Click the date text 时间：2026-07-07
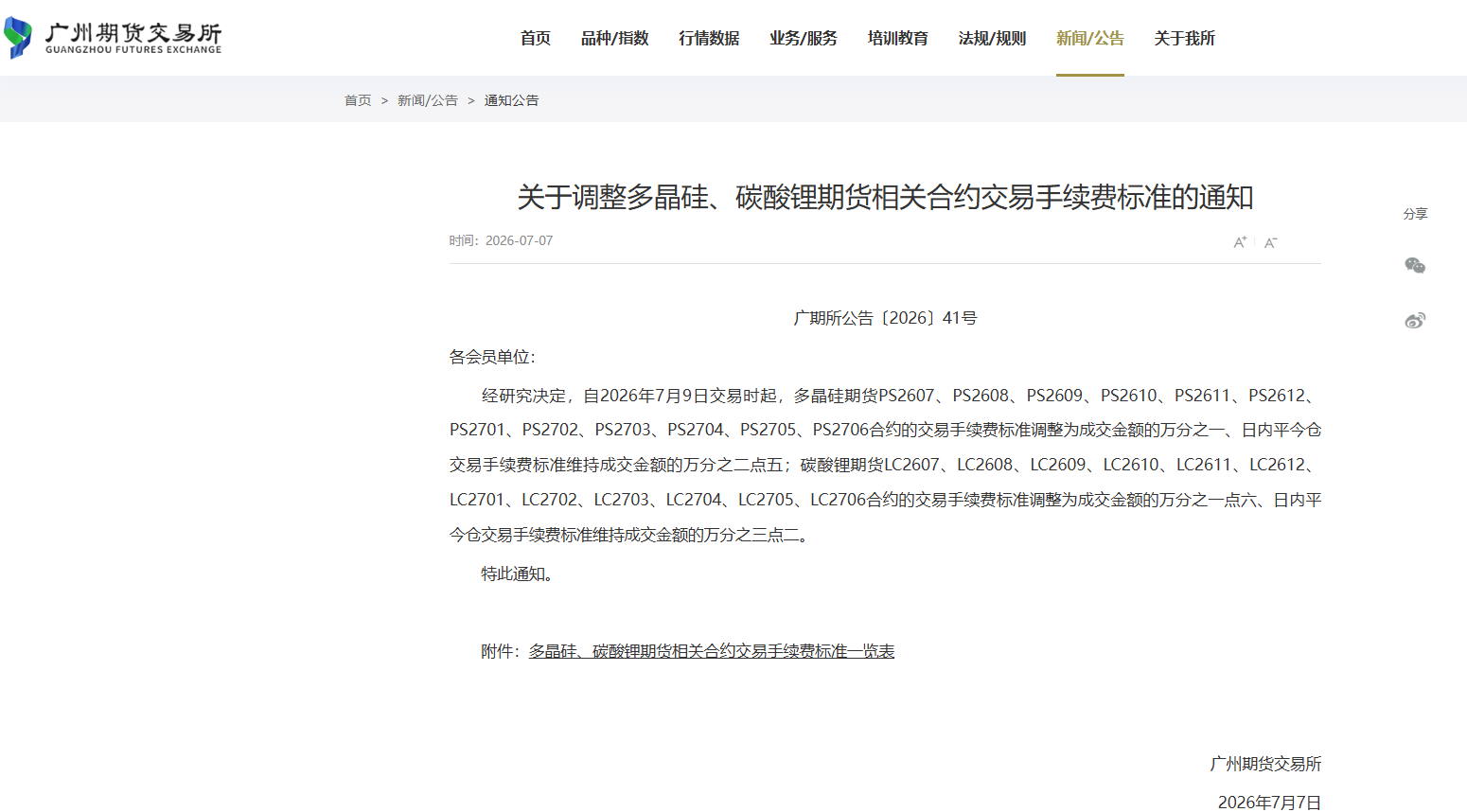The width and height of the screenshot is (1467, 812). tap(501, 240)
